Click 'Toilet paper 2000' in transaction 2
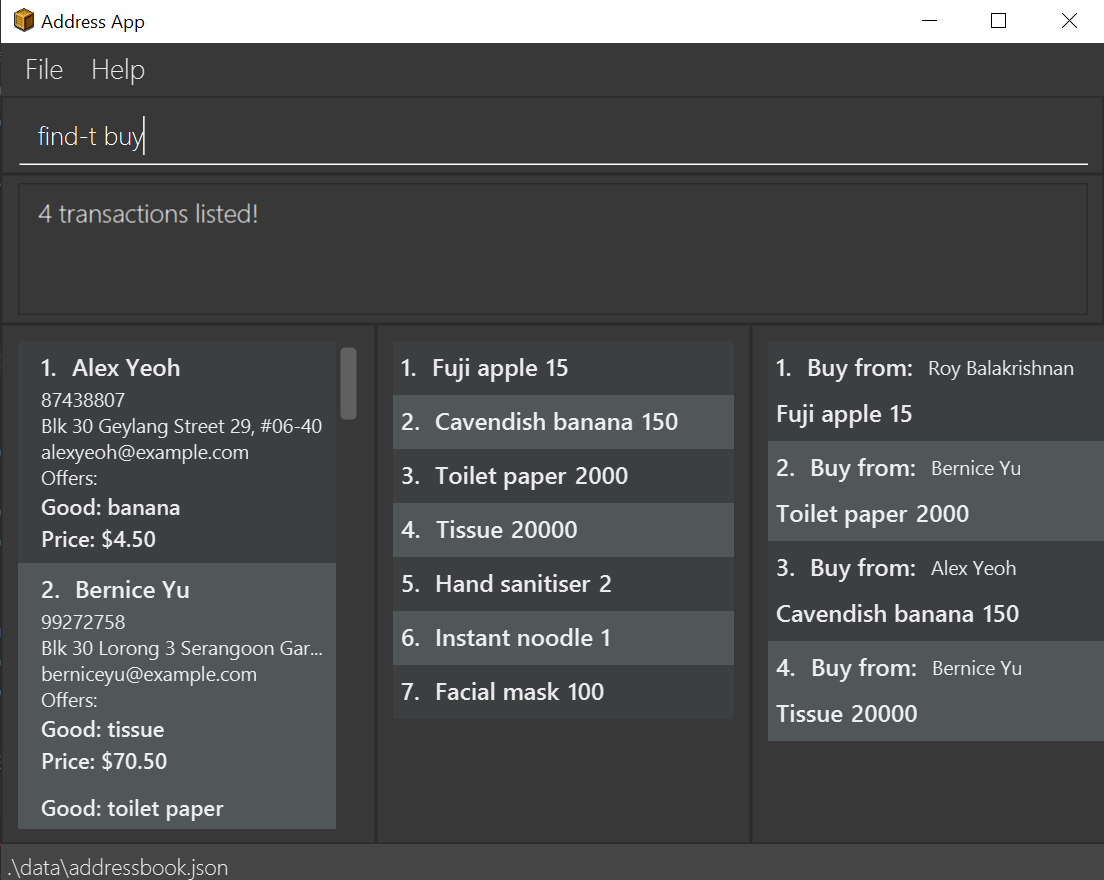This screenshot has height=880, width=1104. (x=872, y=514)
